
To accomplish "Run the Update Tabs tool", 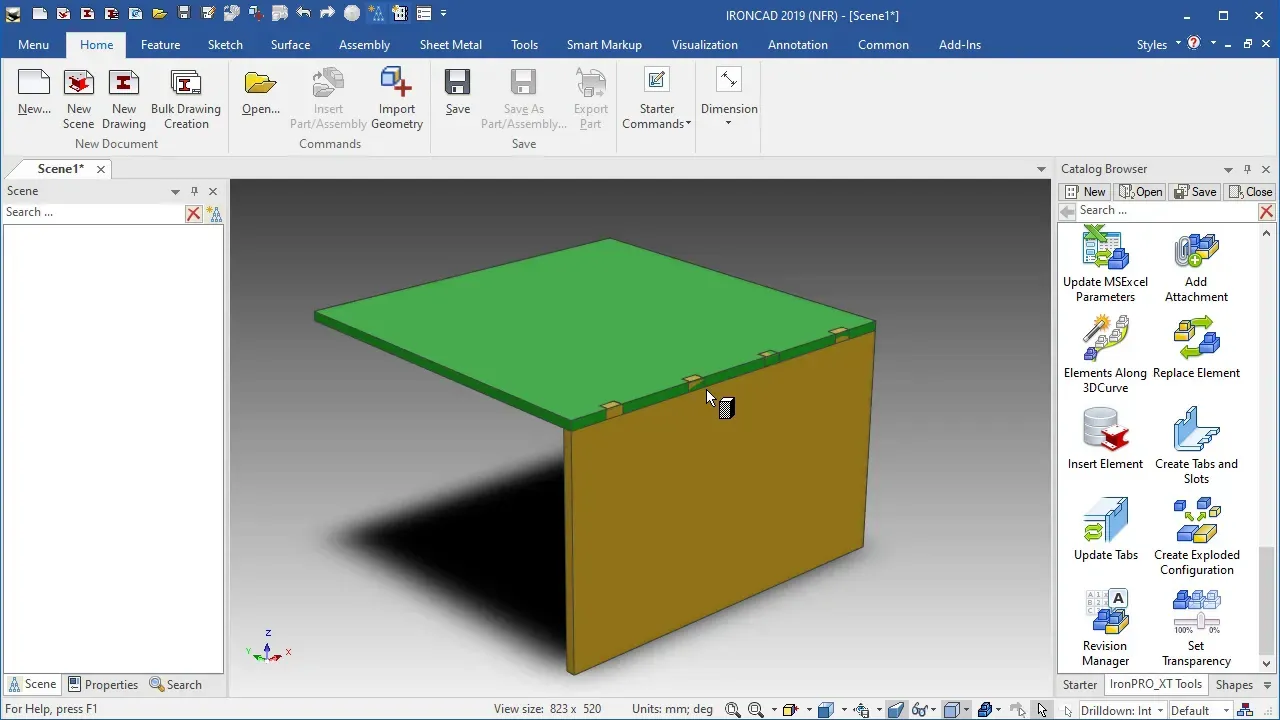I will point(1105,530).
